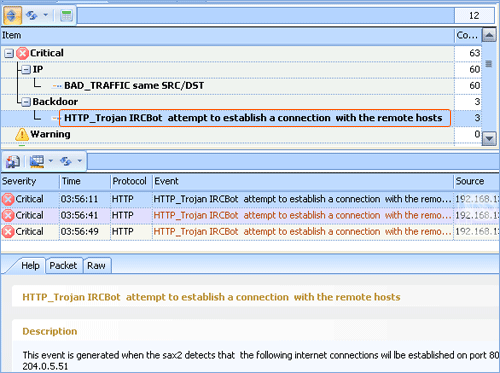
Task: Select the event row at 03:56:41
Action: point(250,215)
